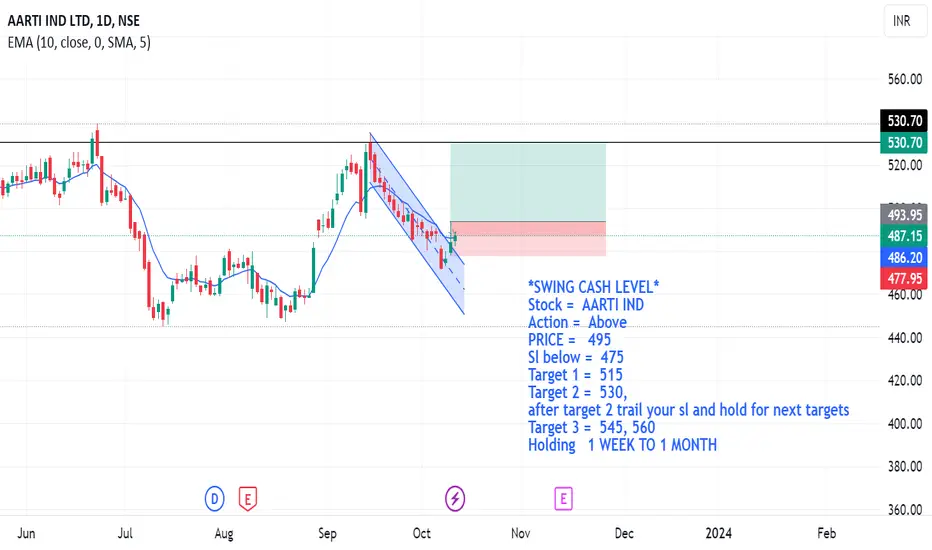Viewport: 932px width, 550px height.
Task: Click the red 477.95 stop label
Action: click(903, 278)
